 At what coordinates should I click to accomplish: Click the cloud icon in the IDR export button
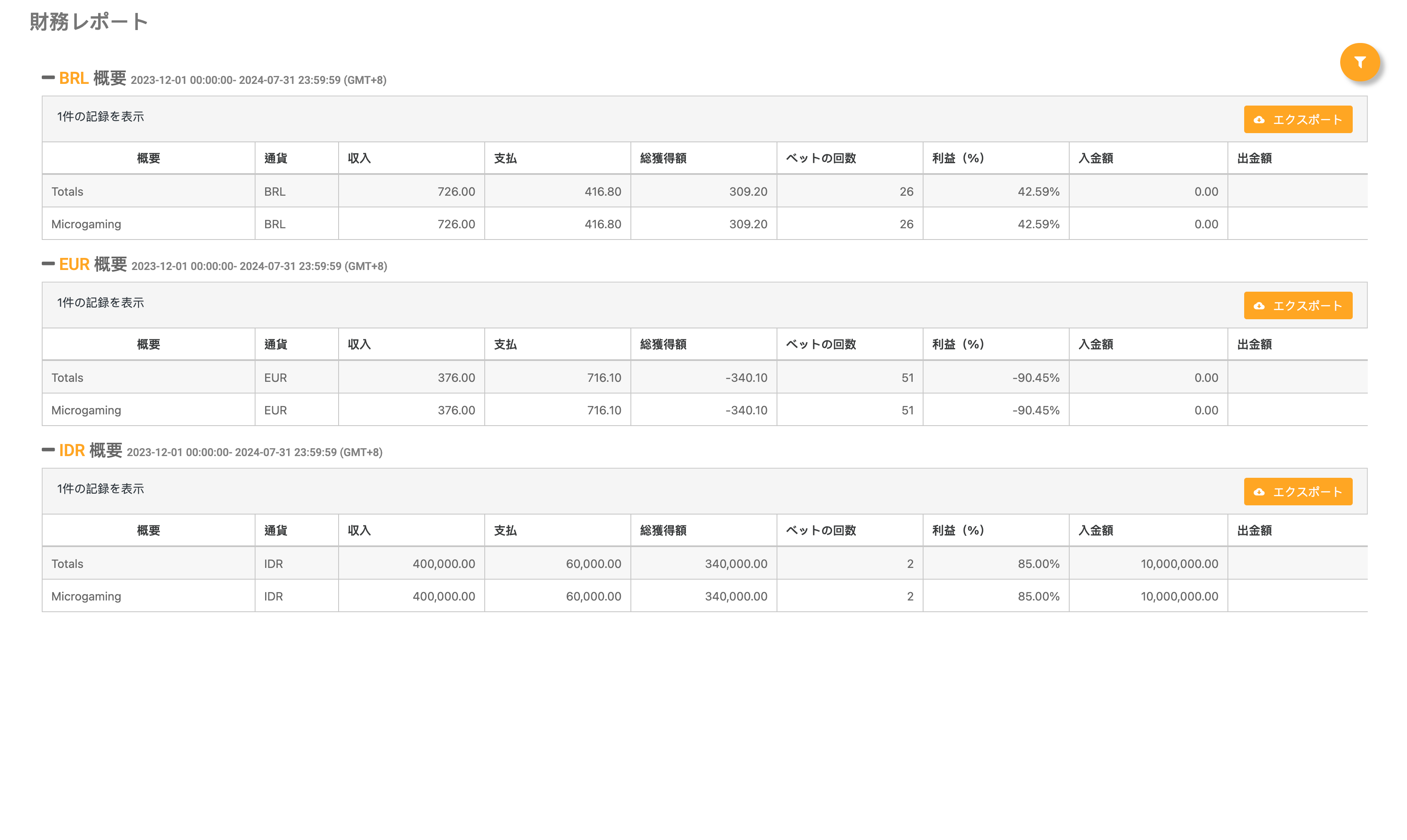[1259, 492]
